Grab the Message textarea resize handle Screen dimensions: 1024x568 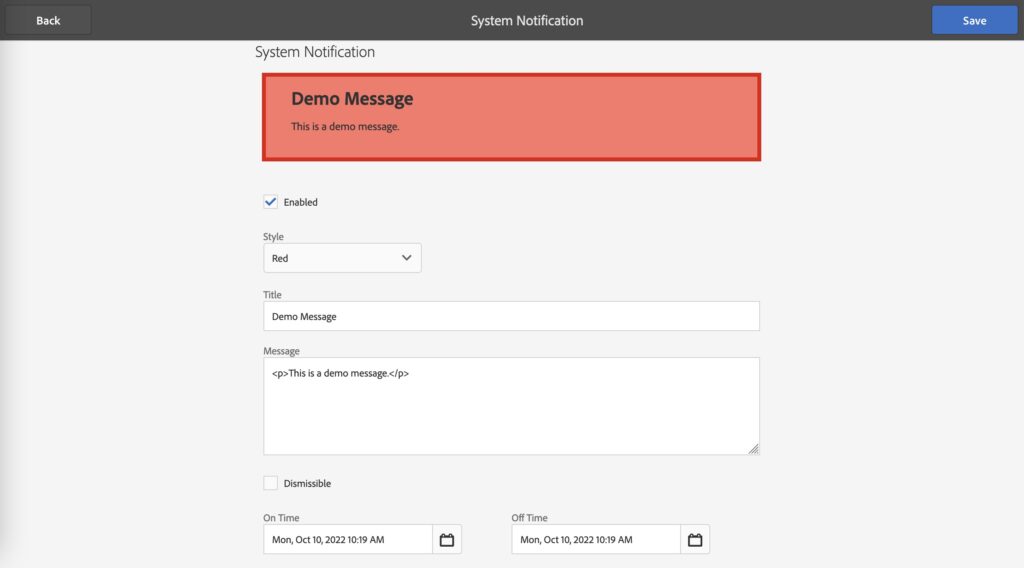(x=754, y=449)
